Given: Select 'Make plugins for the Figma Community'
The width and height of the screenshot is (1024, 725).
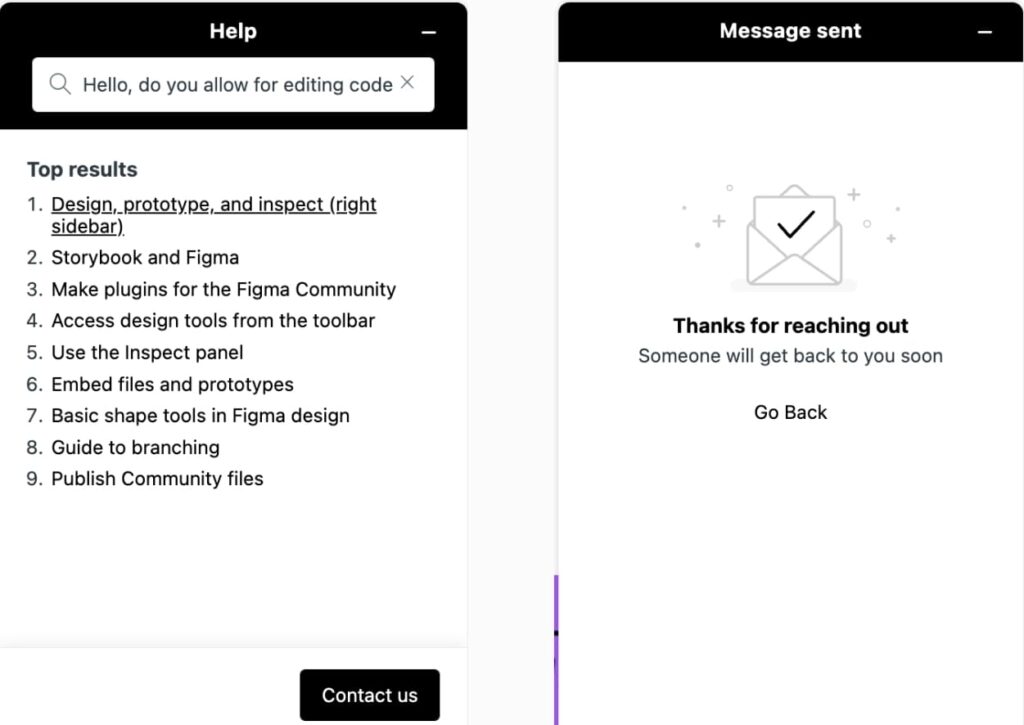Looking at the screenshot, I should click(x=223, y=289).
